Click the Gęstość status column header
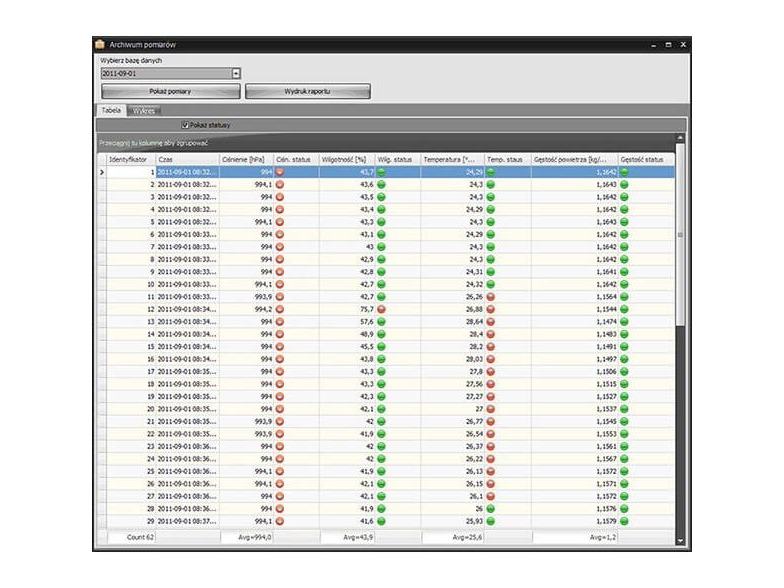Screen dimensions: 784x588 click(646, 160)
